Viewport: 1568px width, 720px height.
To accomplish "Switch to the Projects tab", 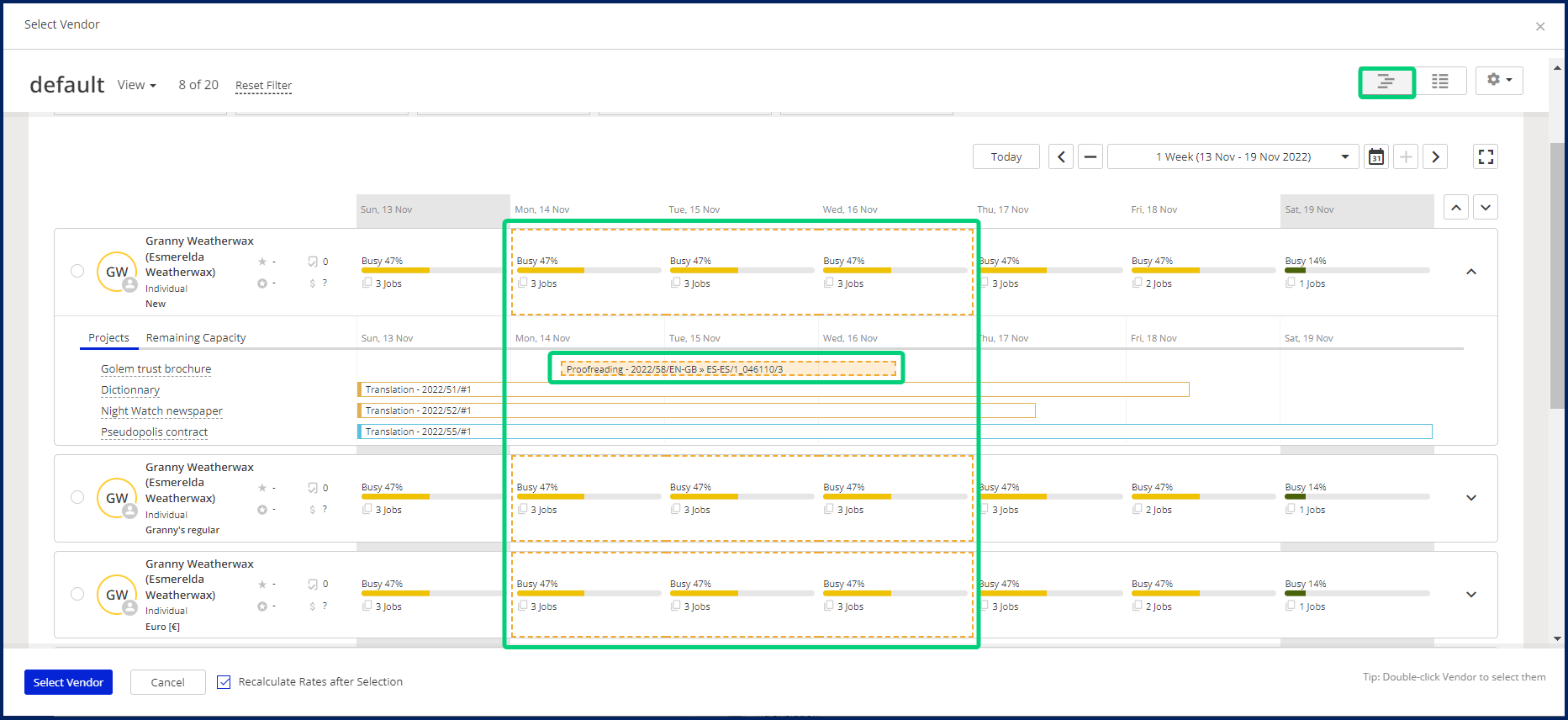I will (109, 337).
